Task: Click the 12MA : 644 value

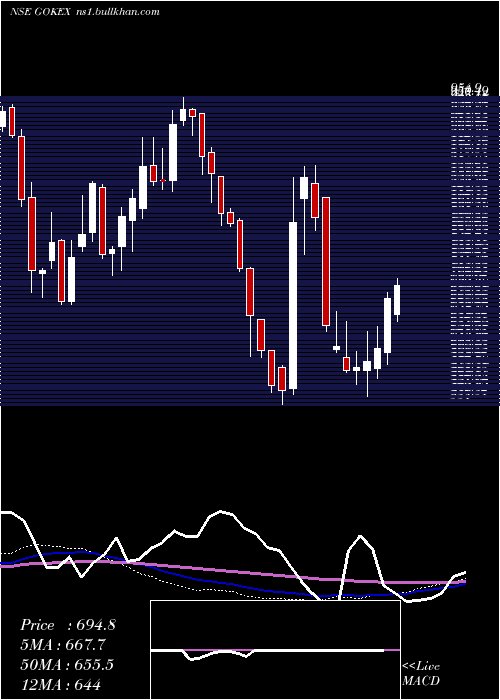Action: tap(61, 684)
